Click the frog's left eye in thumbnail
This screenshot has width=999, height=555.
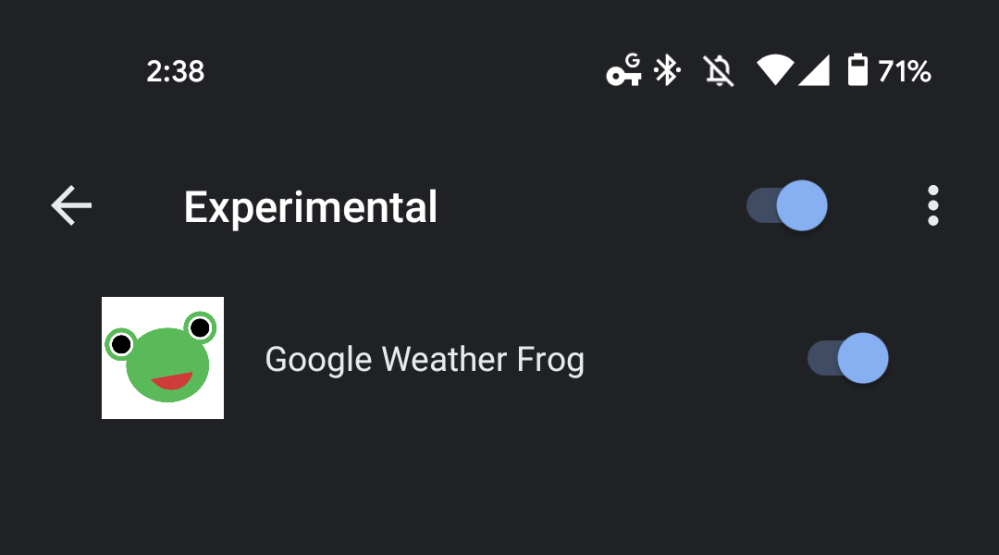pyautogui.click(x=121, y=344)
